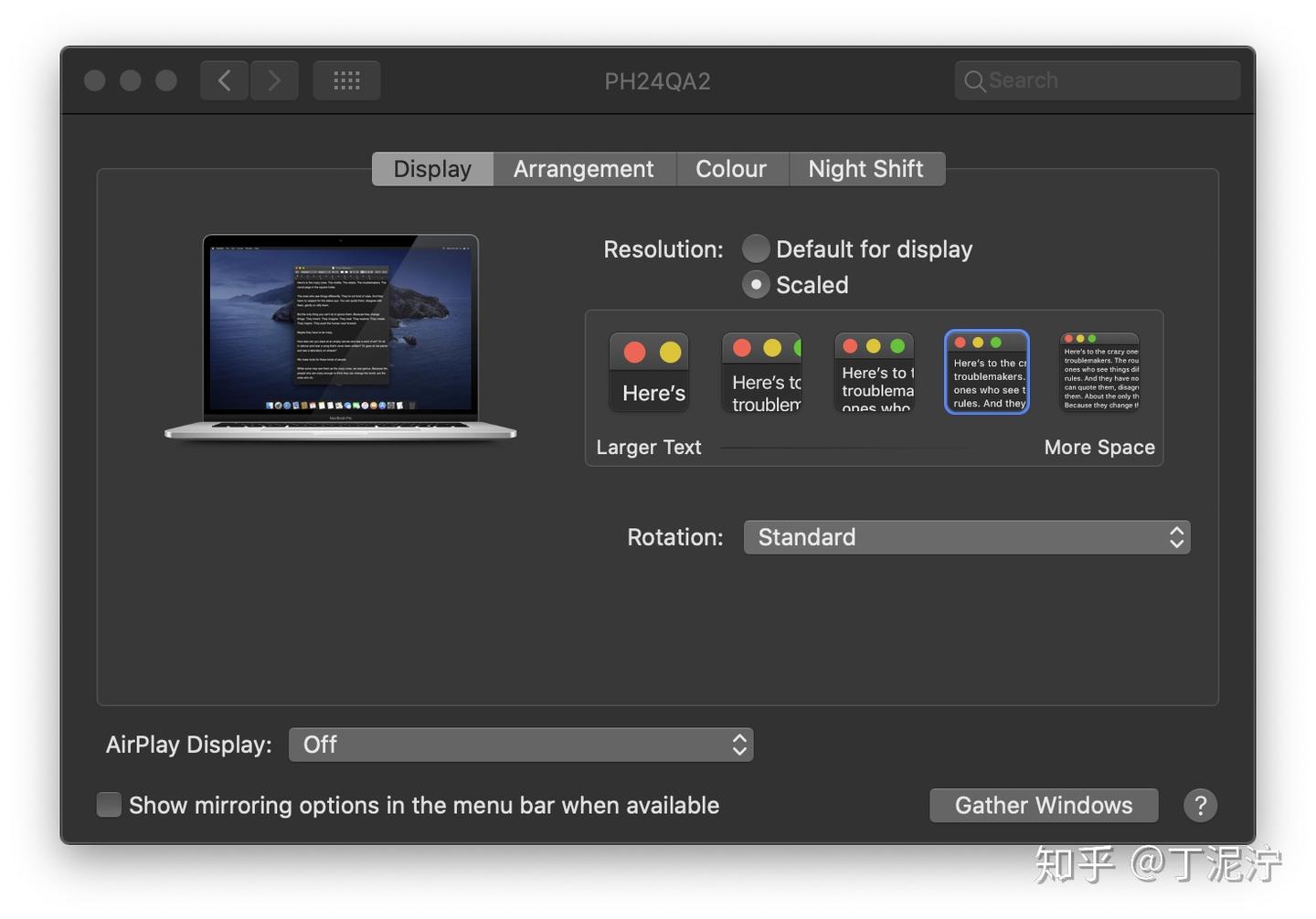
Task: Switch to the Arrangement tab
Action: (x=583, y=169)
